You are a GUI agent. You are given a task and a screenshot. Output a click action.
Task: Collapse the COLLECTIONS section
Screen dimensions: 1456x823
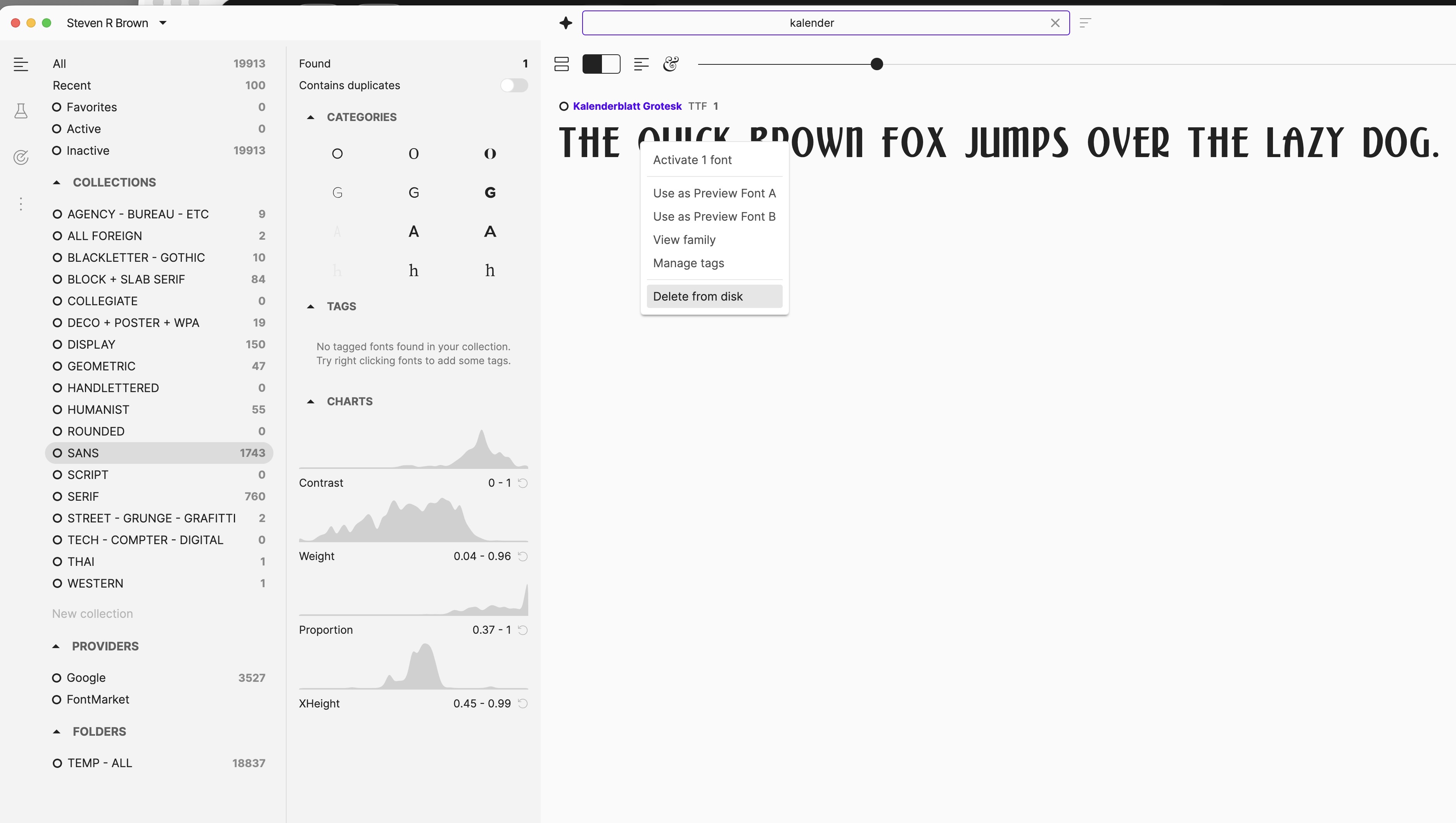[57, 183]
